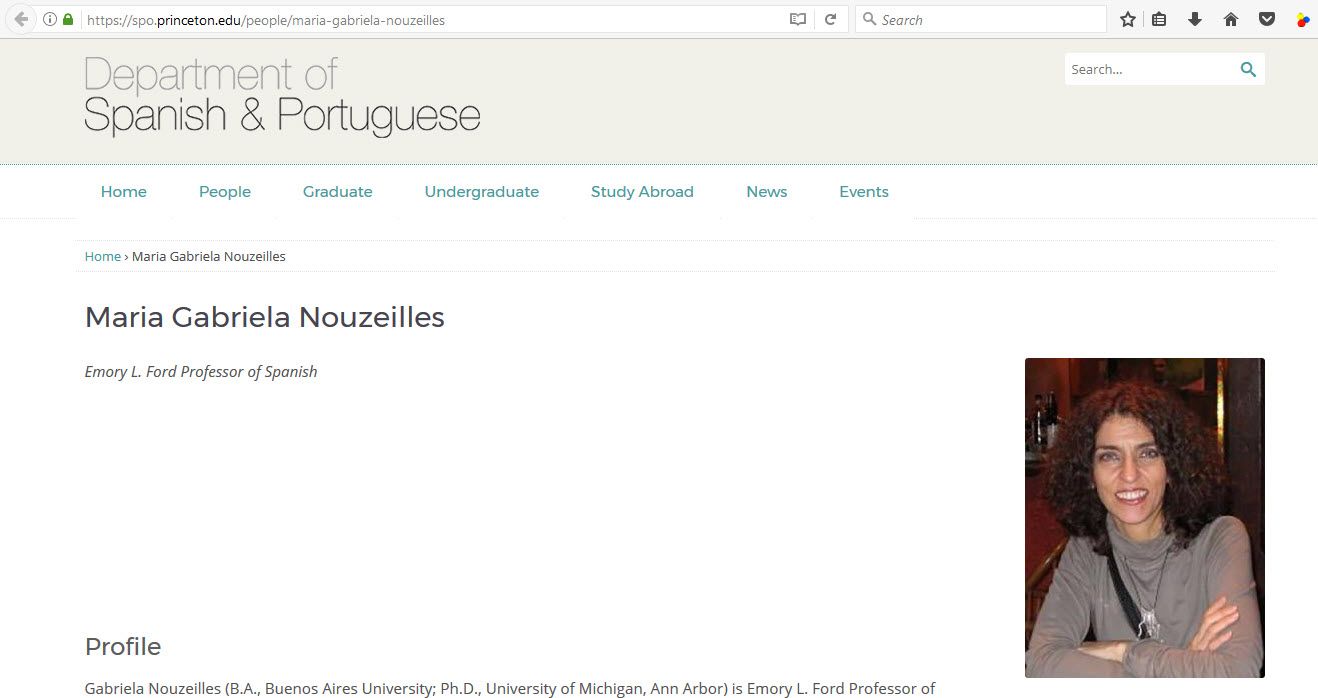1318x698 pixels.
Task: Bookmark this page with the star icon
Action: click(1128, 19)
